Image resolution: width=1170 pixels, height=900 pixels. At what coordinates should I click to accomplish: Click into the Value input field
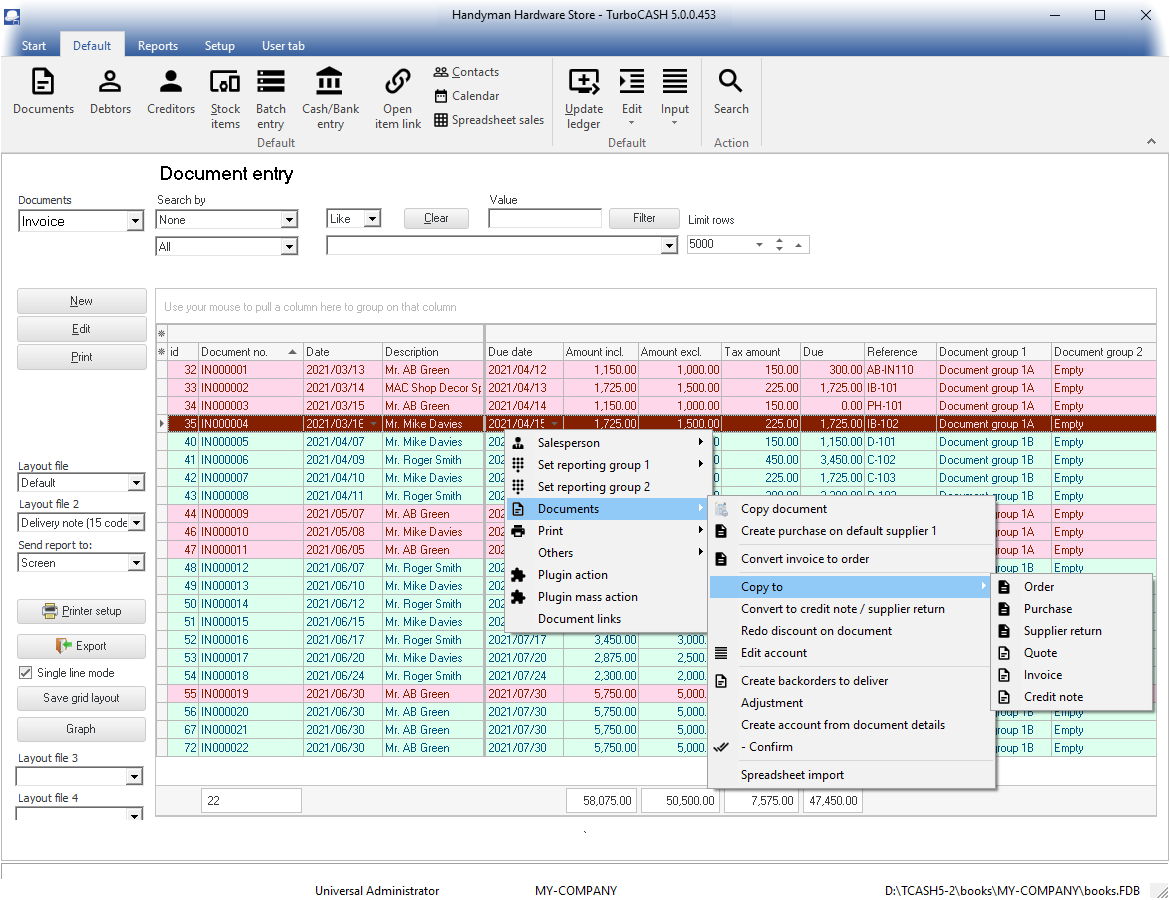tap(545, 218)
